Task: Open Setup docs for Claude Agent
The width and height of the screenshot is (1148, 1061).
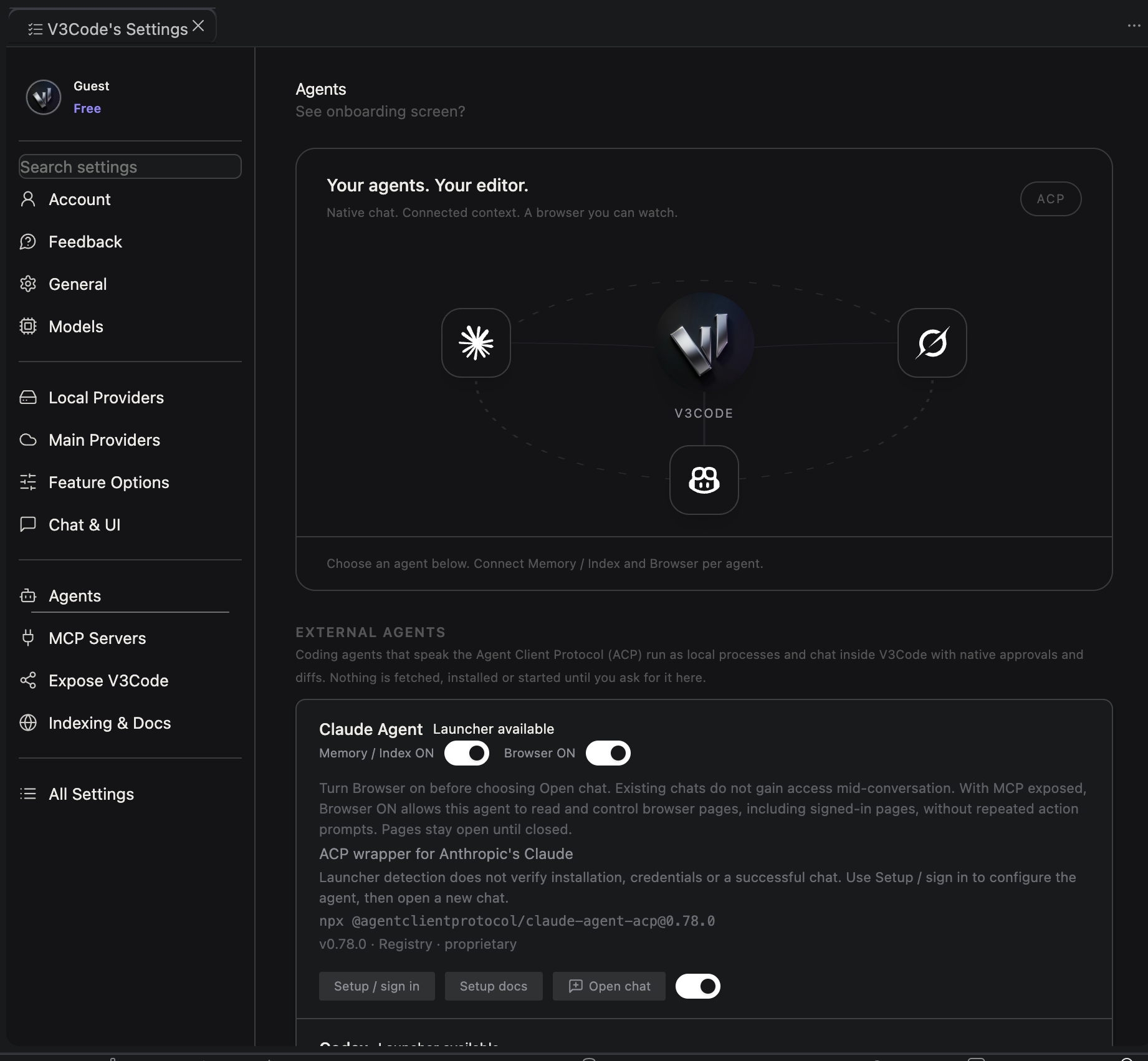Action: coord(494,986)
